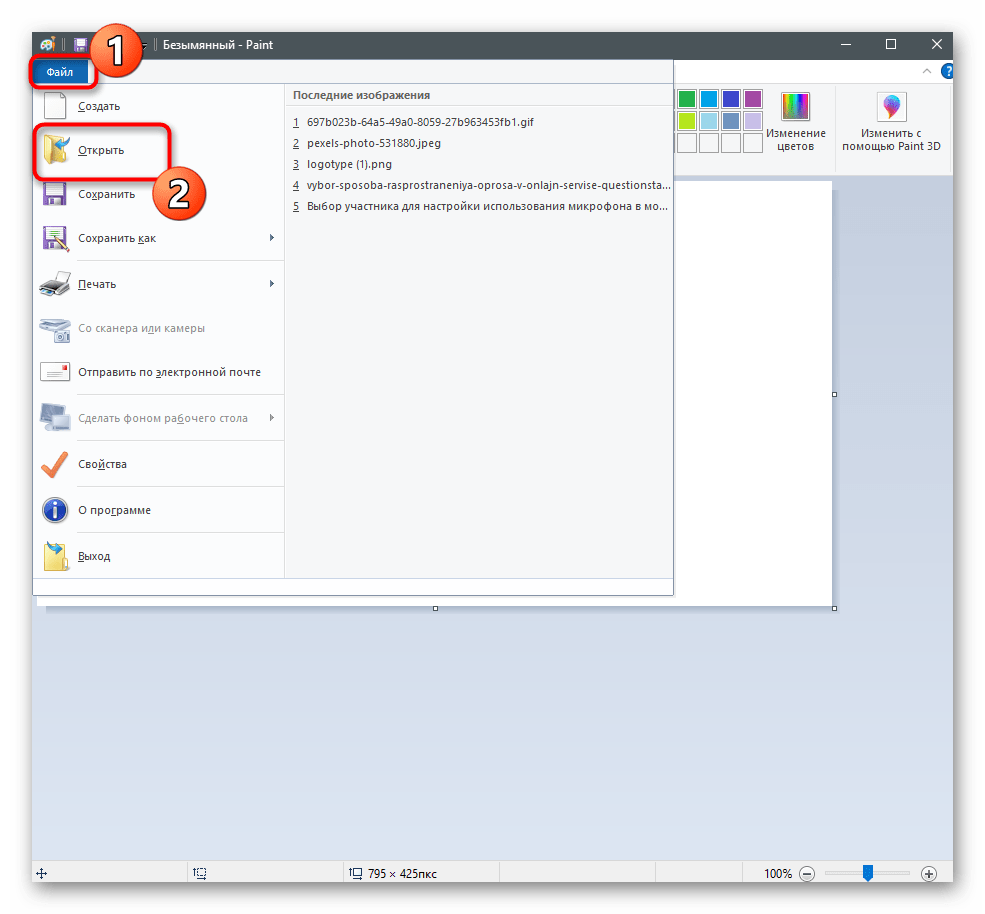Click the Открыть (Open) folder icon
The width and height of the screenshot is (985, 914).
point(56,150)
